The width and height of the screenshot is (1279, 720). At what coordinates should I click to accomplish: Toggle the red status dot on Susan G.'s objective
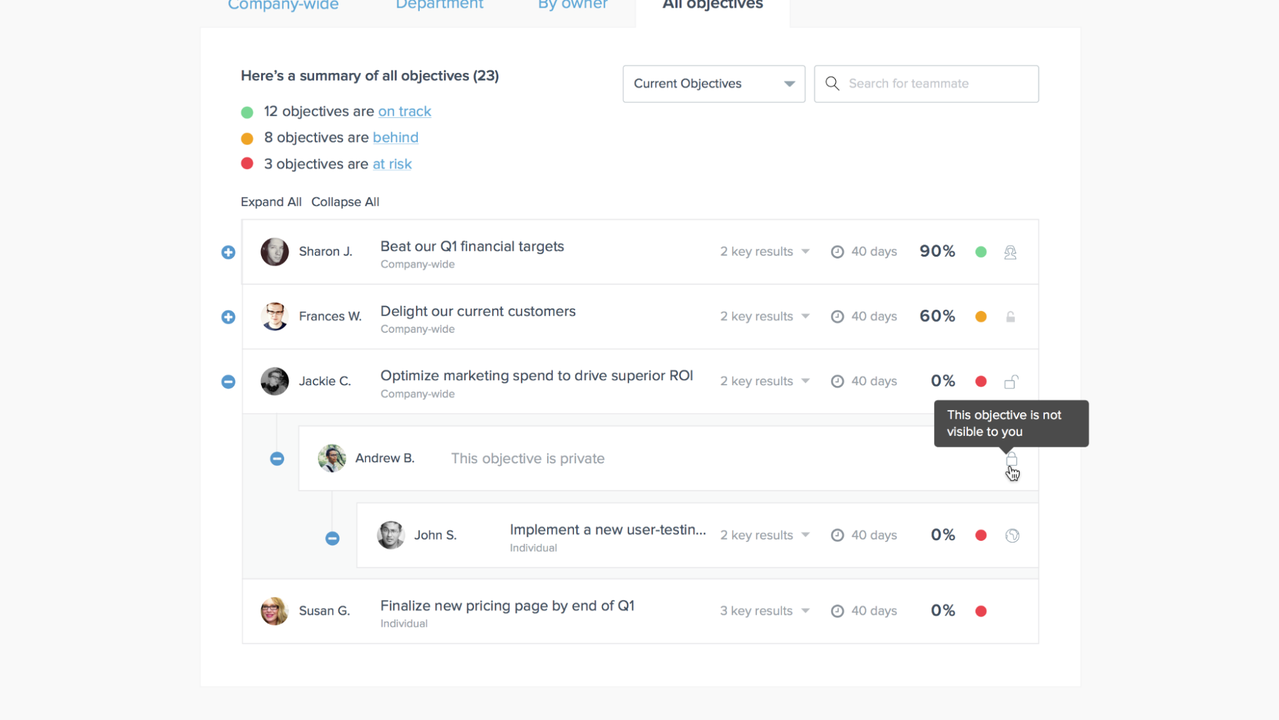click(x=980, y=610)
